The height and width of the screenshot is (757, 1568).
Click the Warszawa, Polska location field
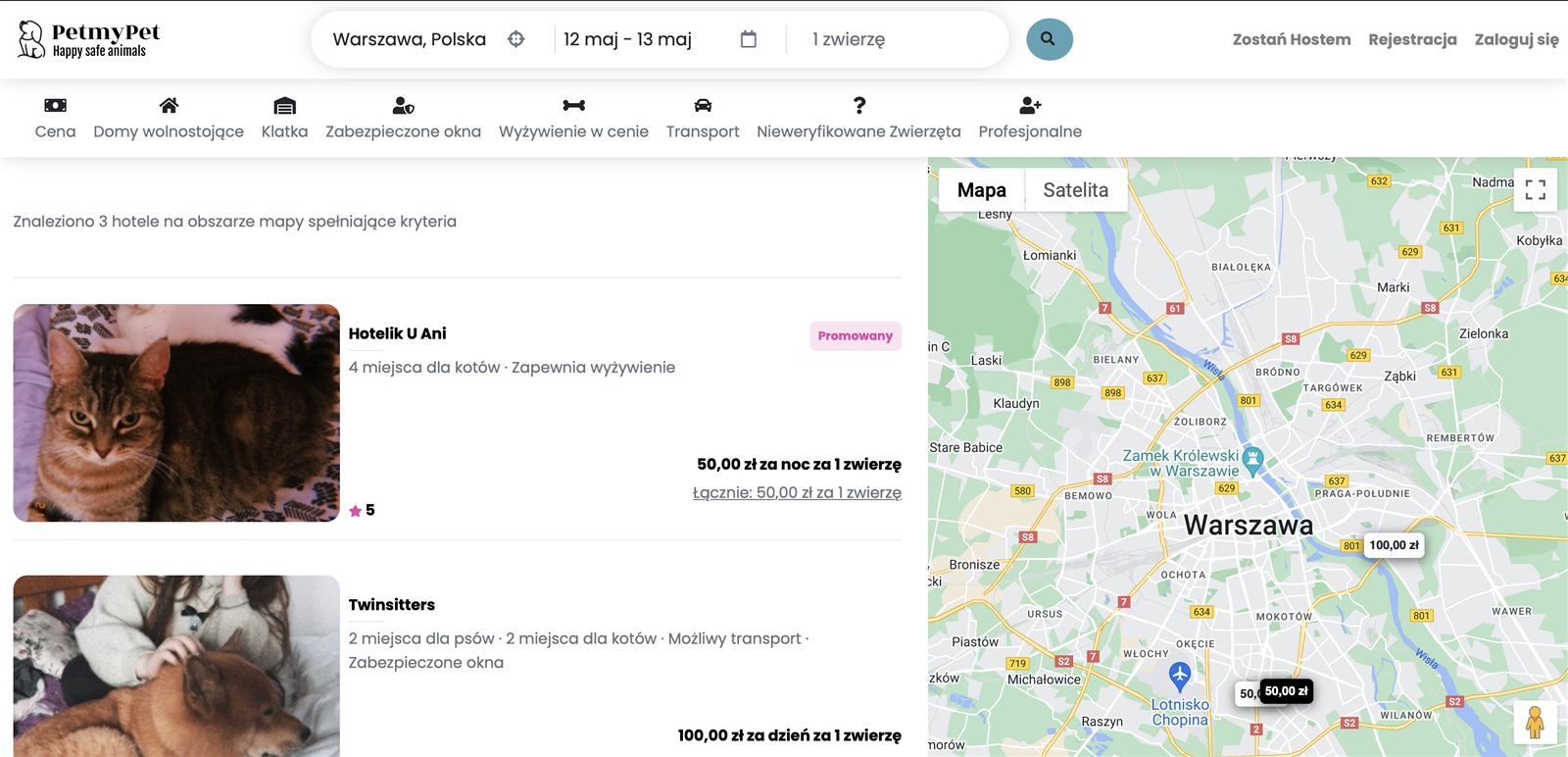409,39
